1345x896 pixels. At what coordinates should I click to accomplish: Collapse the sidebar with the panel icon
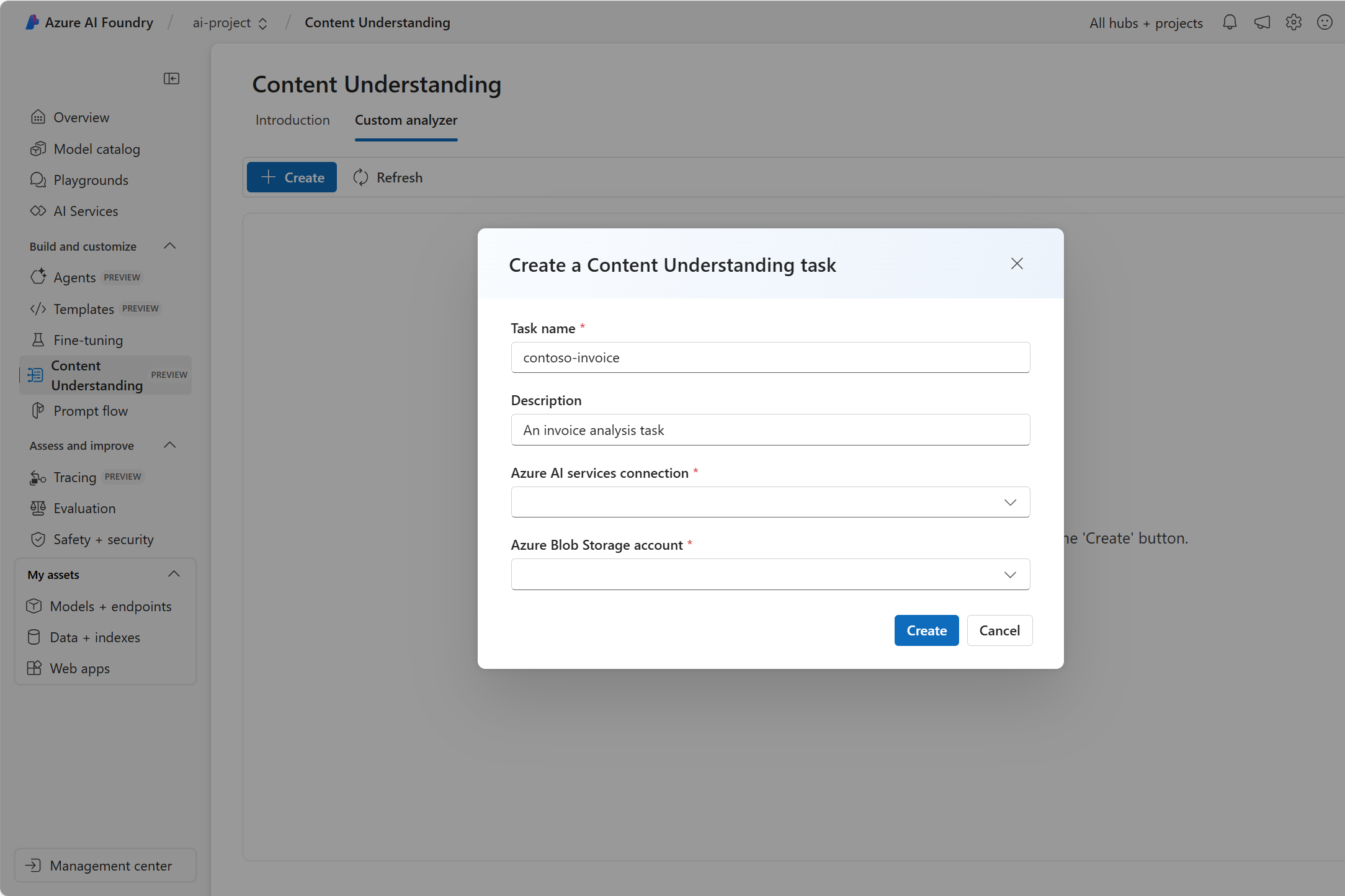click(x=171, y=78)
